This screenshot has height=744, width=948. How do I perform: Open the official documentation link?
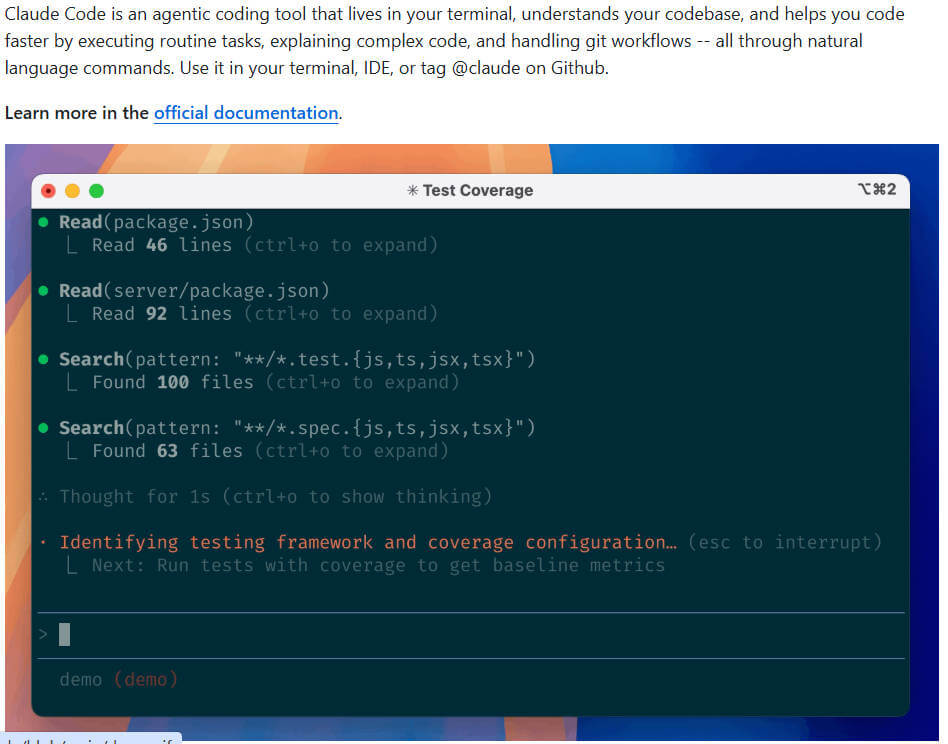245,113
